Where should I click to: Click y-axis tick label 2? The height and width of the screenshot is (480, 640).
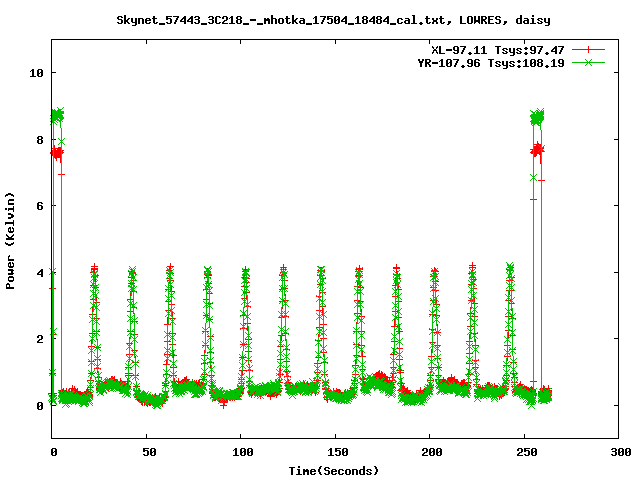coord(40,339)
